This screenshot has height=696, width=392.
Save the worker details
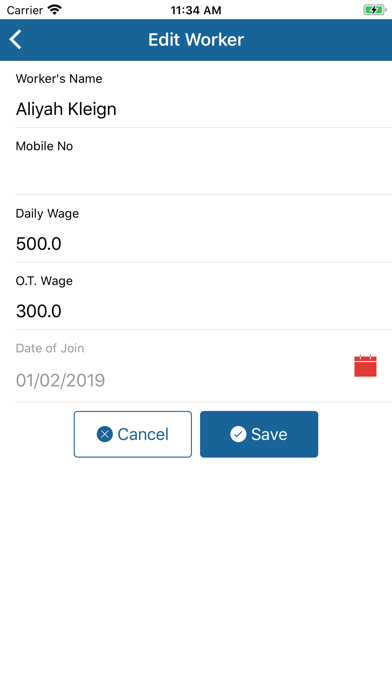point(259,434)
